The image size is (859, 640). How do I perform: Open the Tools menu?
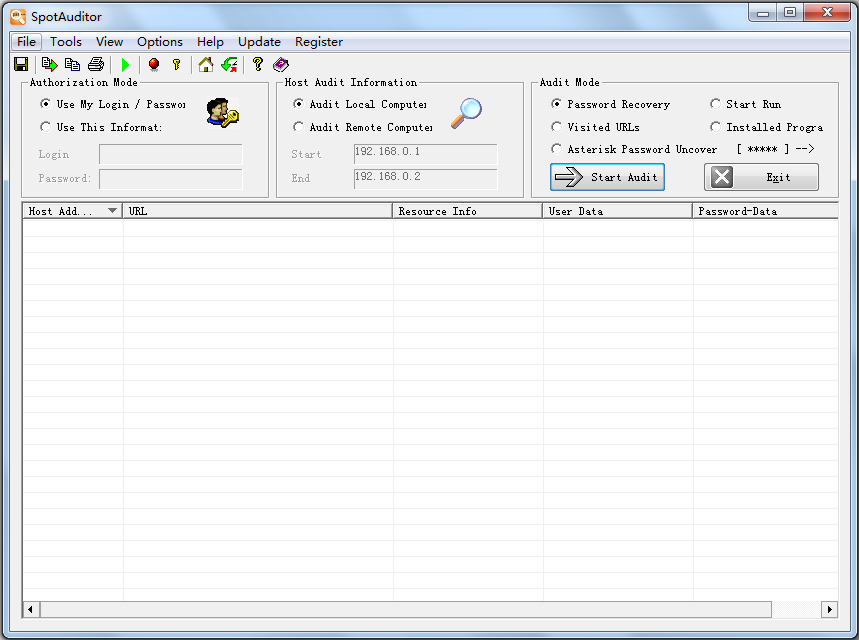66,42
